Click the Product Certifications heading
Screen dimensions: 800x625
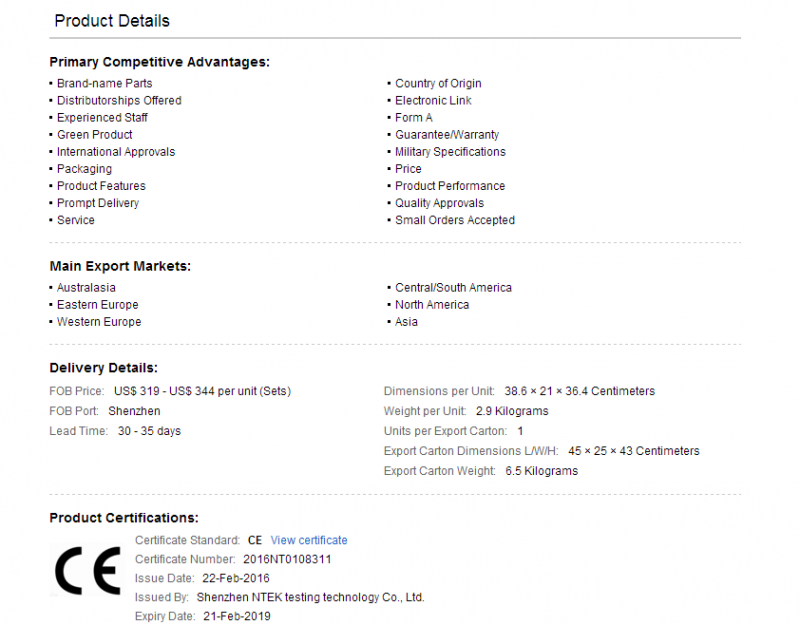click(124, 518)
